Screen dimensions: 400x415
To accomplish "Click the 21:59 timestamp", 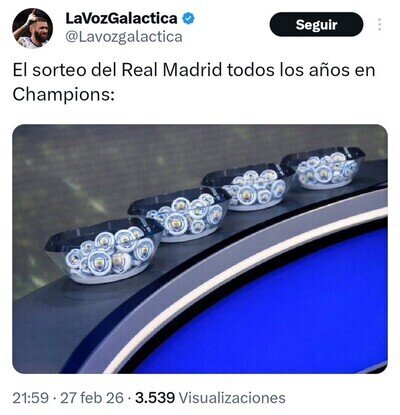I will [x=31, y=398].
